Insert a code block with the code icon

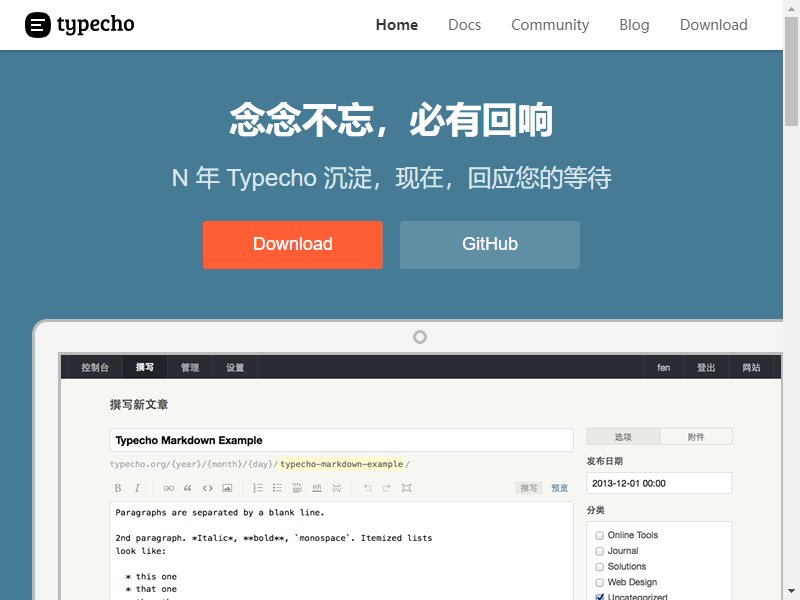(208, 488)
